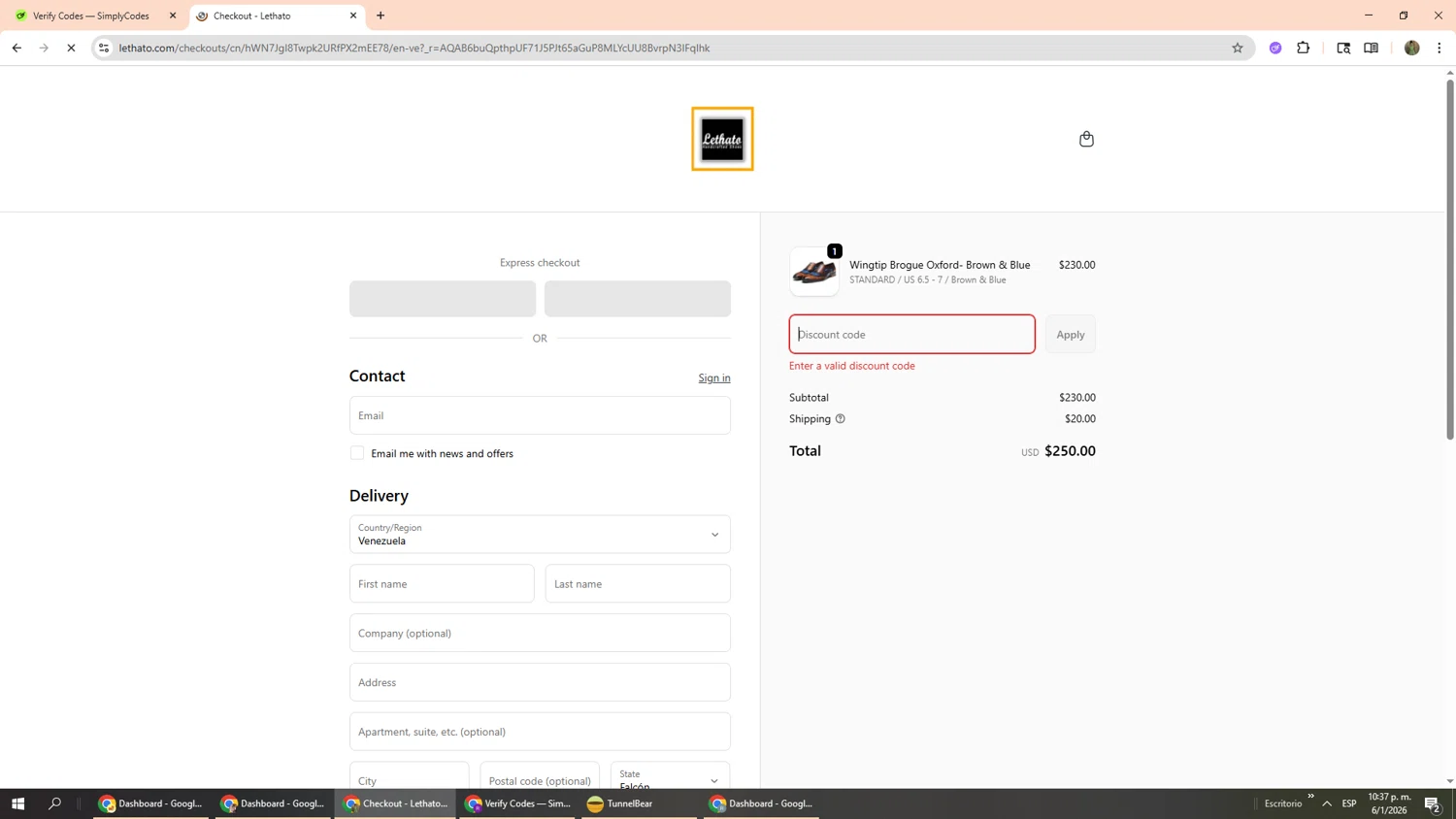Click the First name field

pos(442,584)
